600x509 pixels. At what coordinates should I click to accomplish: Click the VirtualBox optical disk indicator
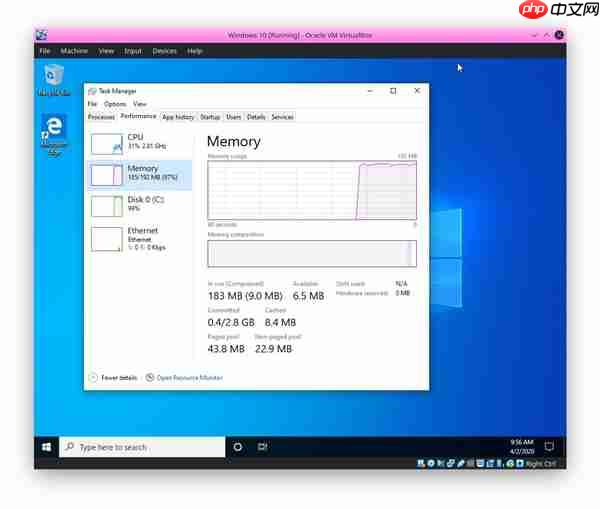(431, 463)
